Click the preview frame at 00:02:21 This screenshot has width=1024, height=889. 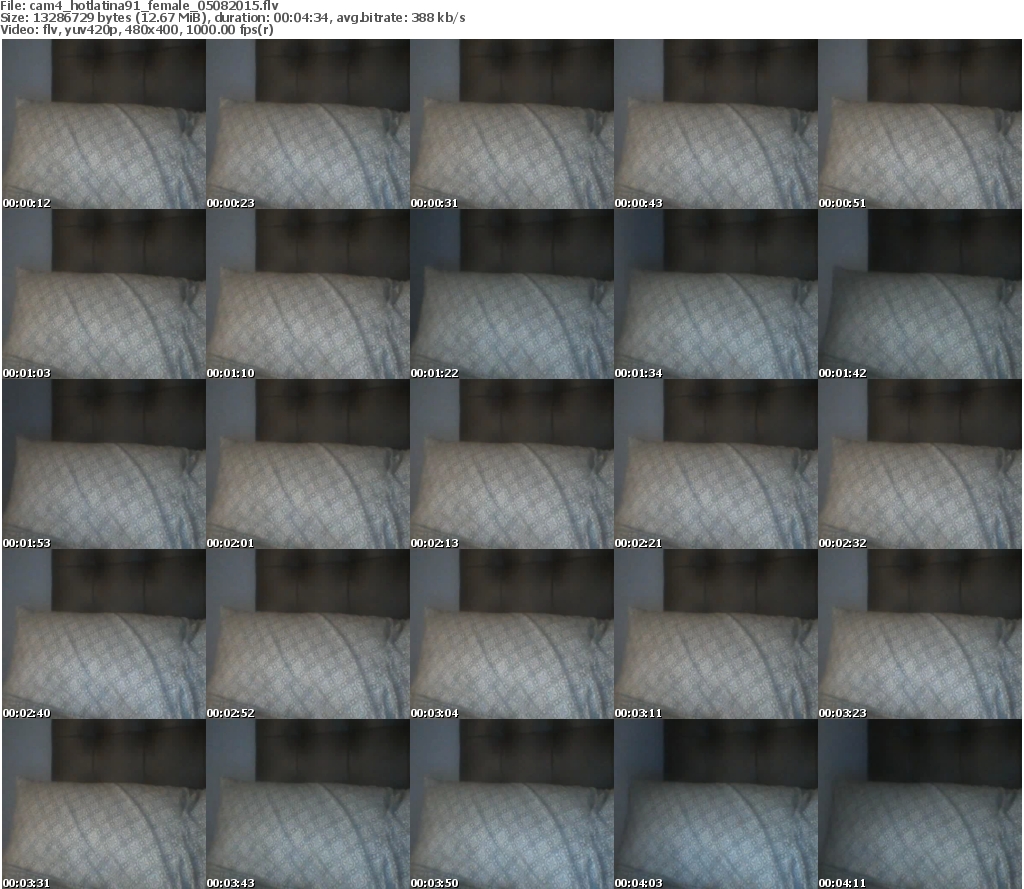coord(716,464)
